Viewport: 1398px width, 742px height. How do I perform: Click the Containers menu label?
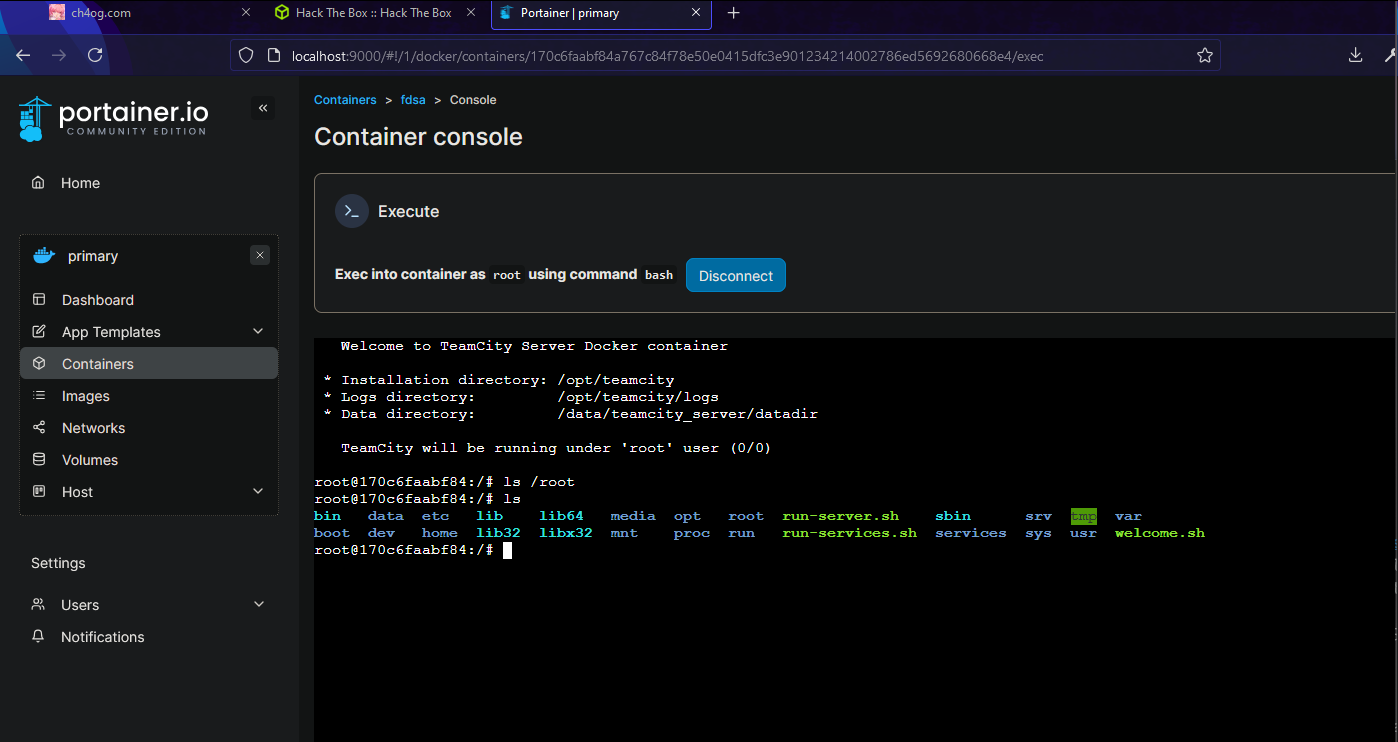point(98,364)
